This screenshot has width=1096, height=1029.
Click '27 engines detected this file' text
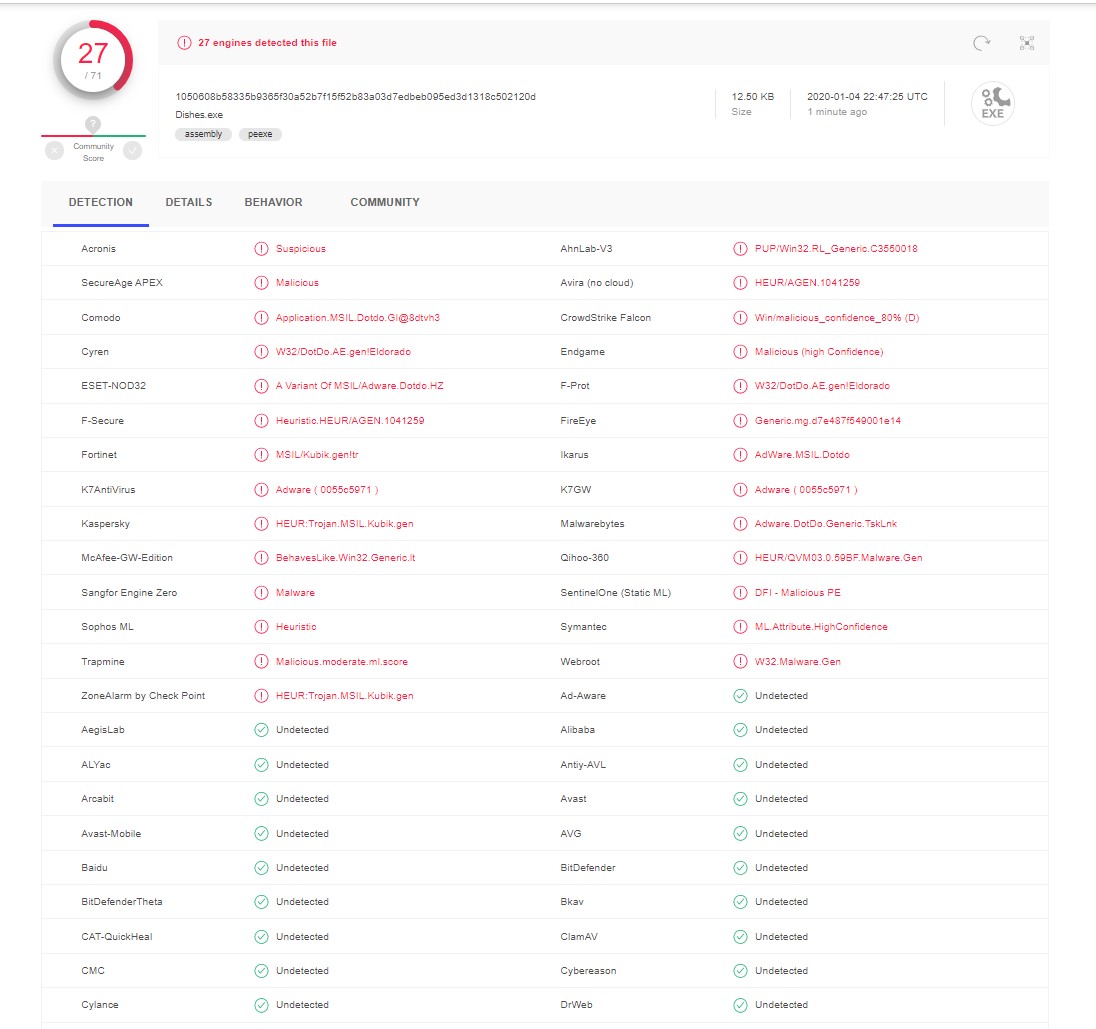pyautogui.click(x=267, y=43)
